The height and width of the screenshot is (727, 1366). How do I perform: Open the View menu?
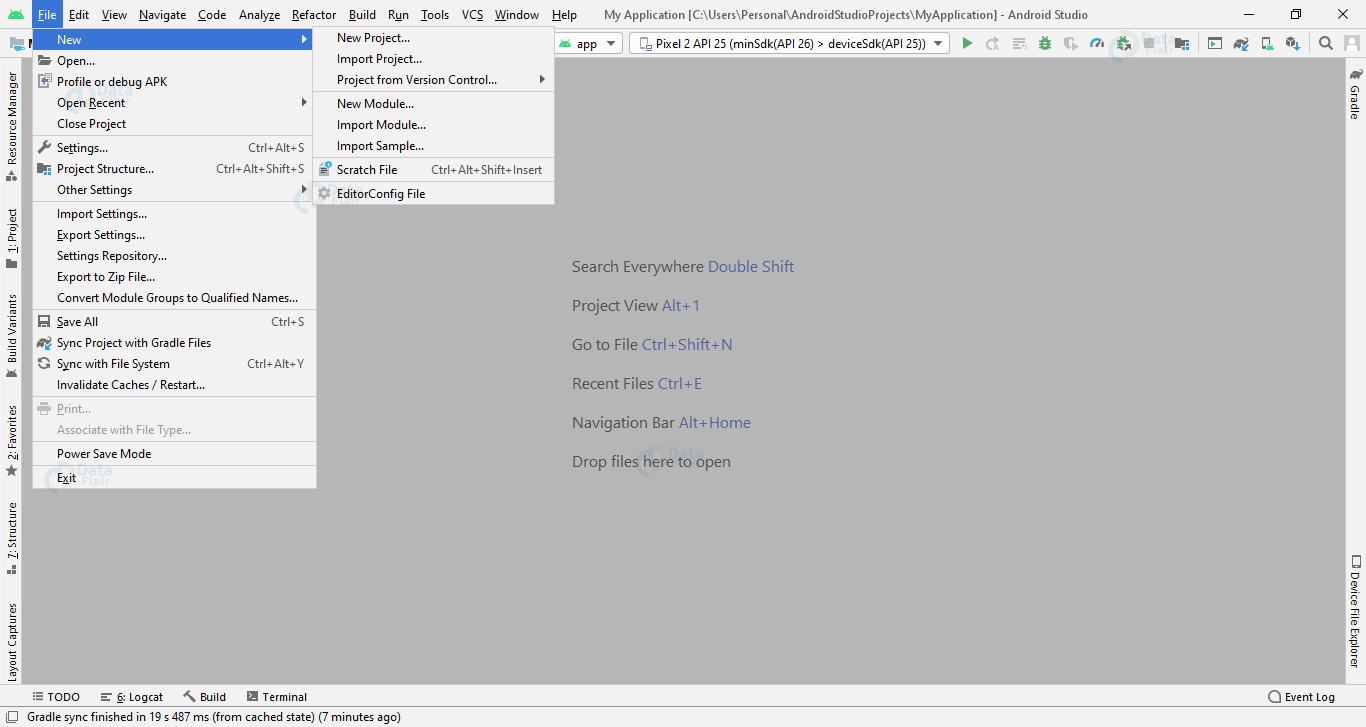pos(114,14)
